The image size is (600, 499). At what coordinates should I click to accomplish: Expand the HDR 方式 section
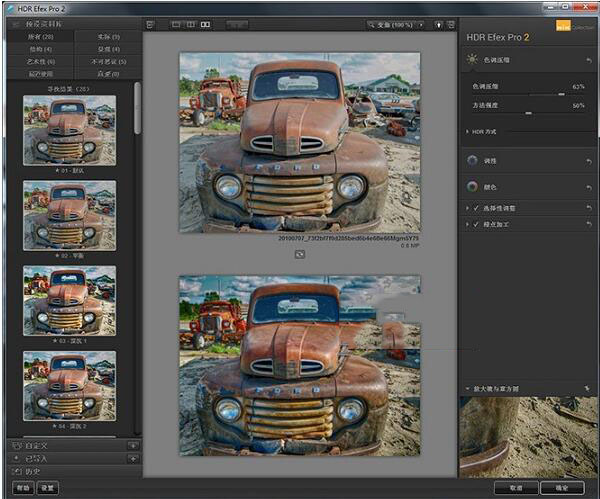point(468,131)
